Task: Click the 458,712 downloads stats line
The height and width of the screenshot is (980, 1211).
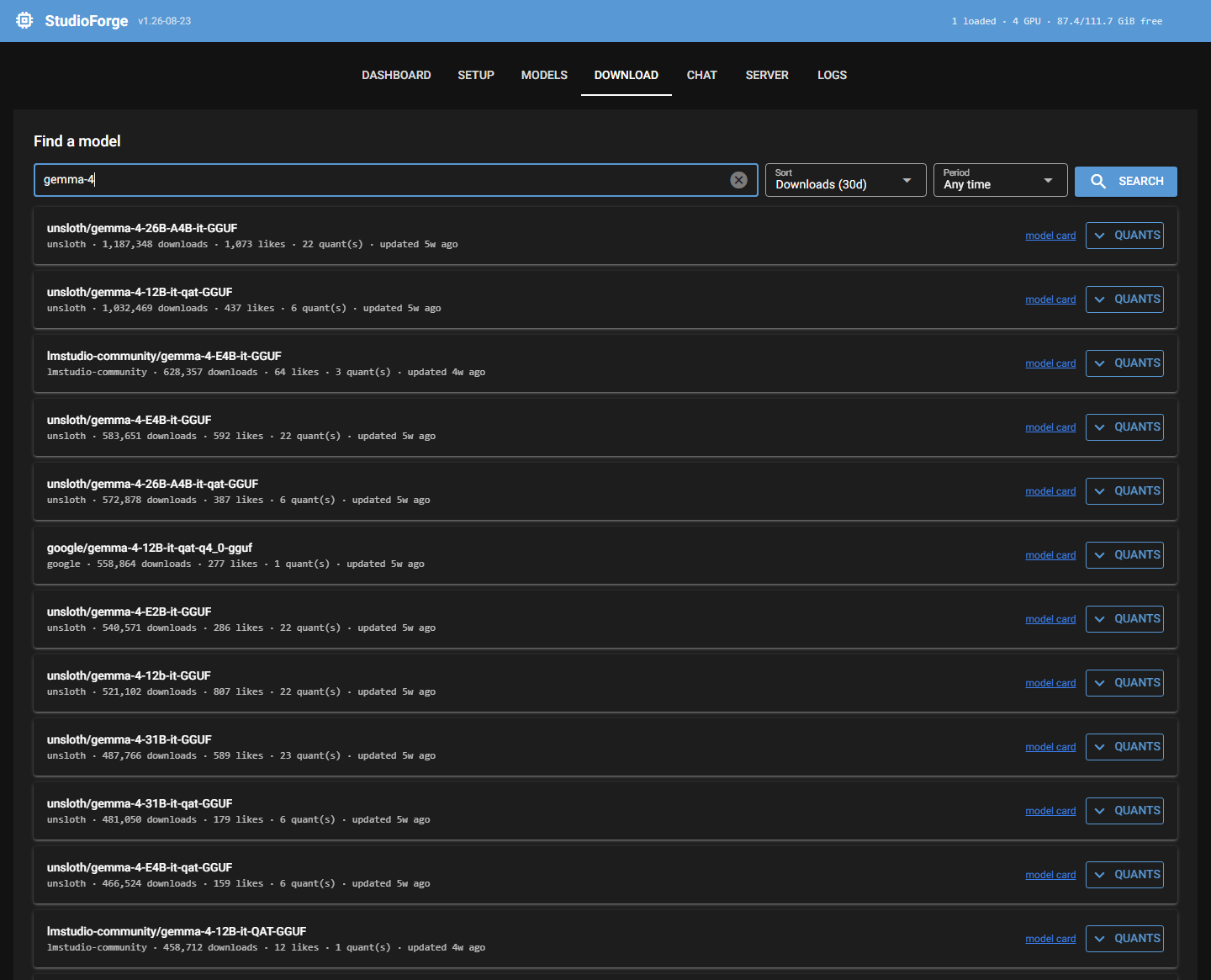Action: point(266,948)
